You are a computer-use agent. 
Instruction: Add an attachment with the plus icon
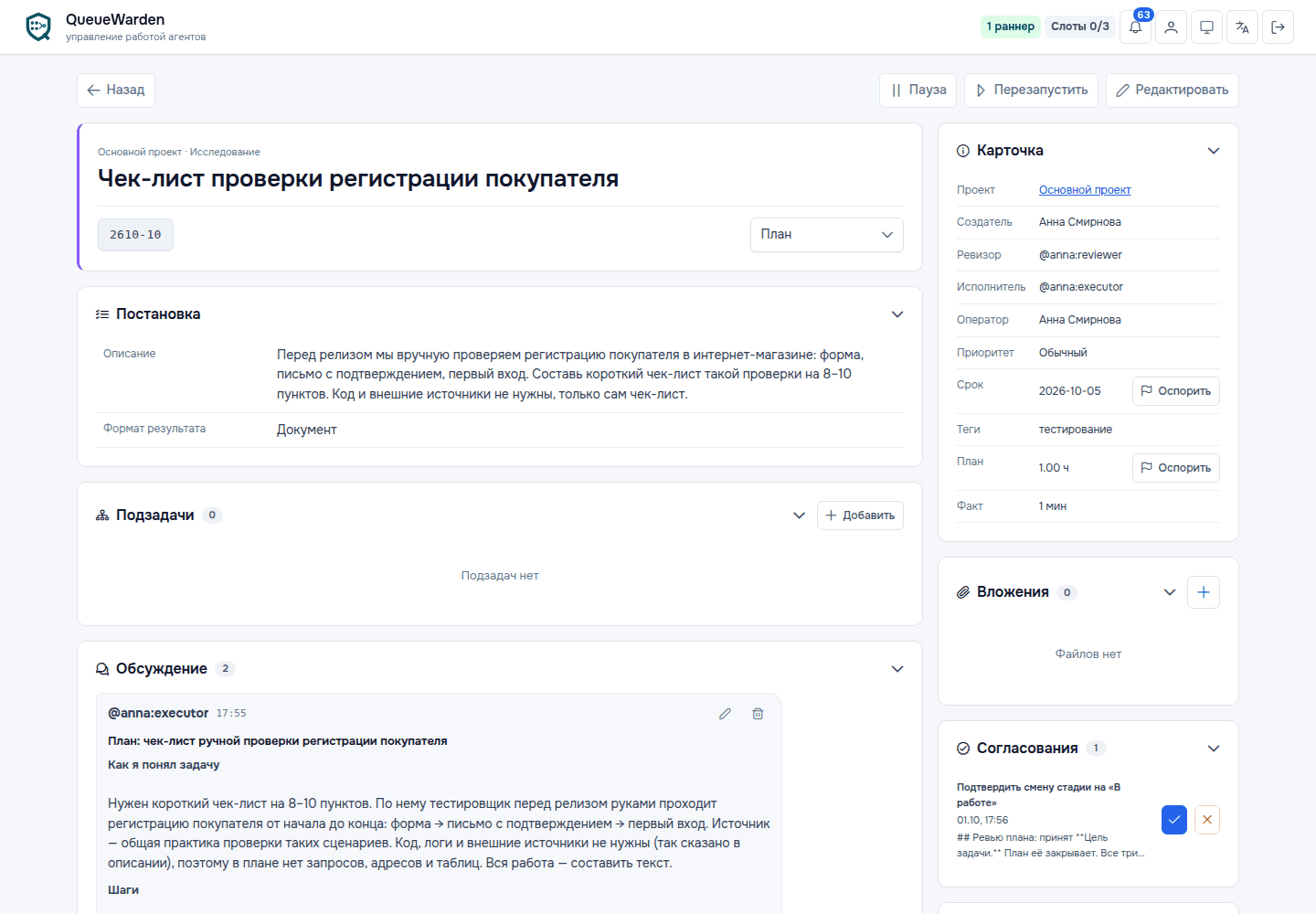1204,592
